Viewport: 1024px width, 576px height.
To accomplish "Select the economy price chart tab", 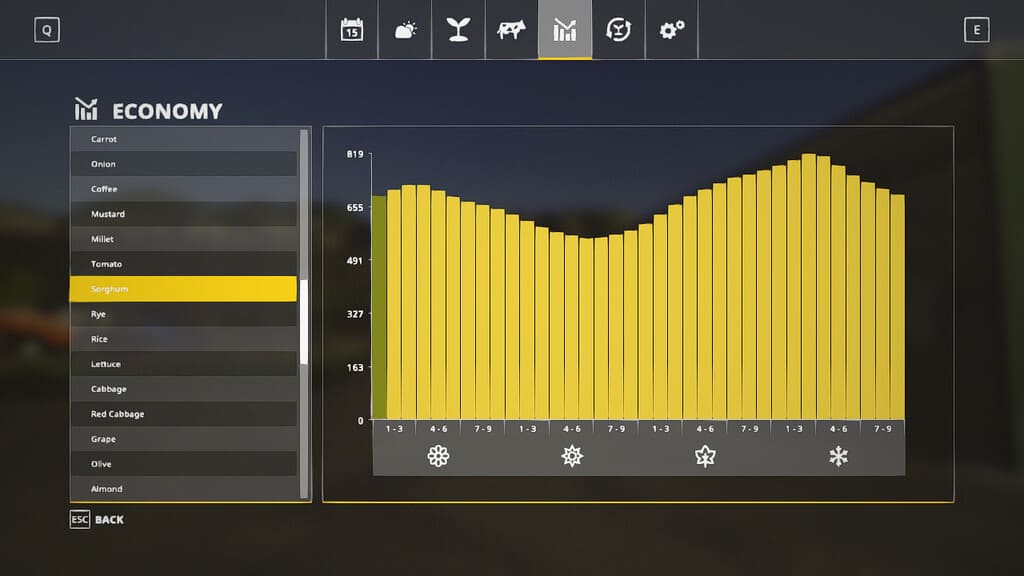I will coord(565,30).
